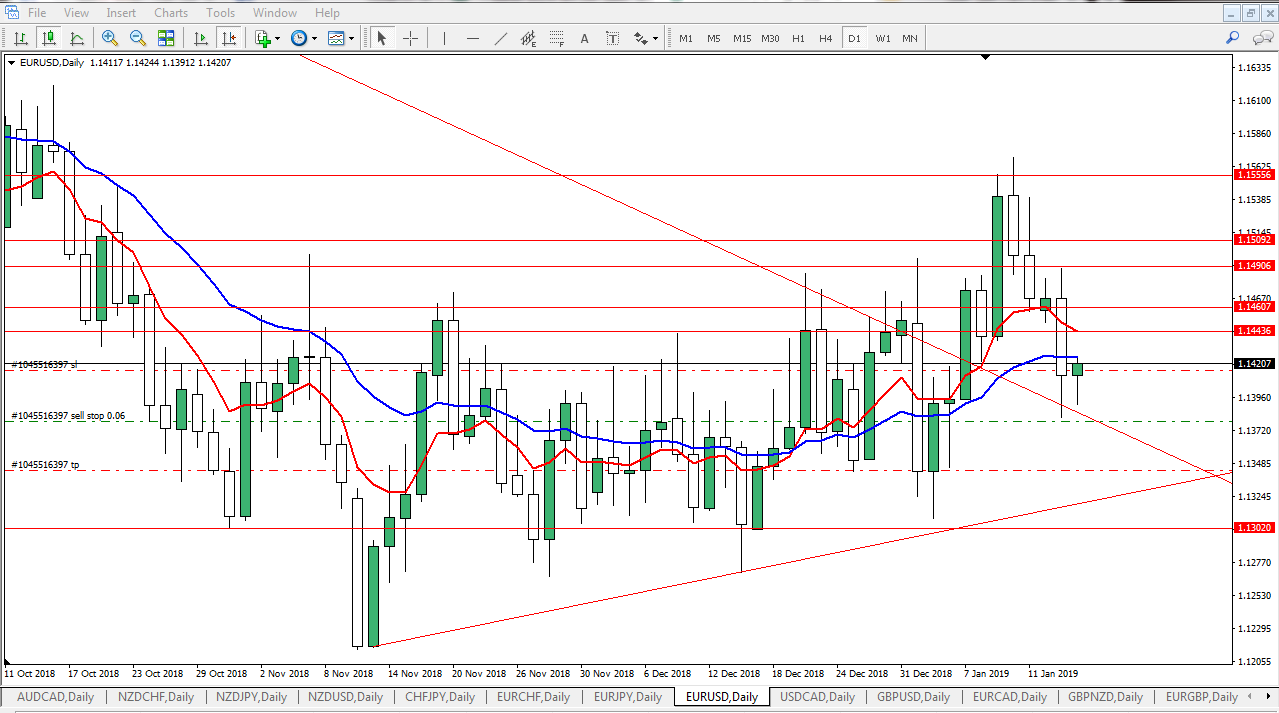Switch to NZDCHF,Daily chart tab
This screenshot has width=1279, height=713.
155,697
